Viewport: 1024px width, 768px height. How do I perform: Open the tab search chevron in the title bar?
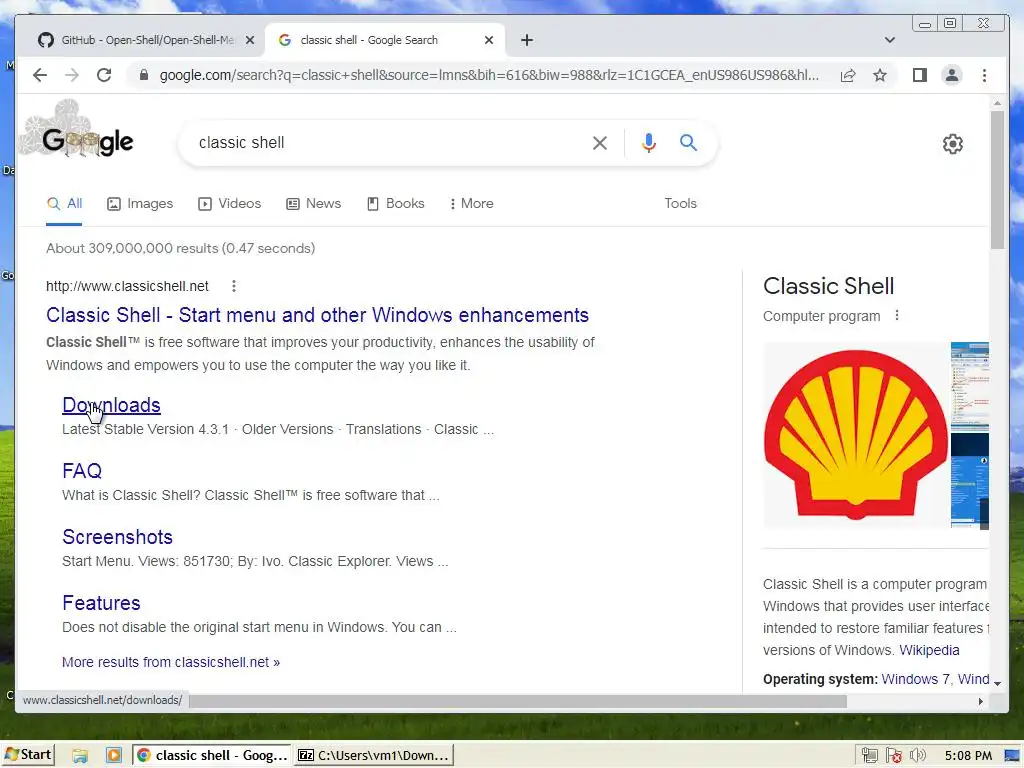point(889,40)
